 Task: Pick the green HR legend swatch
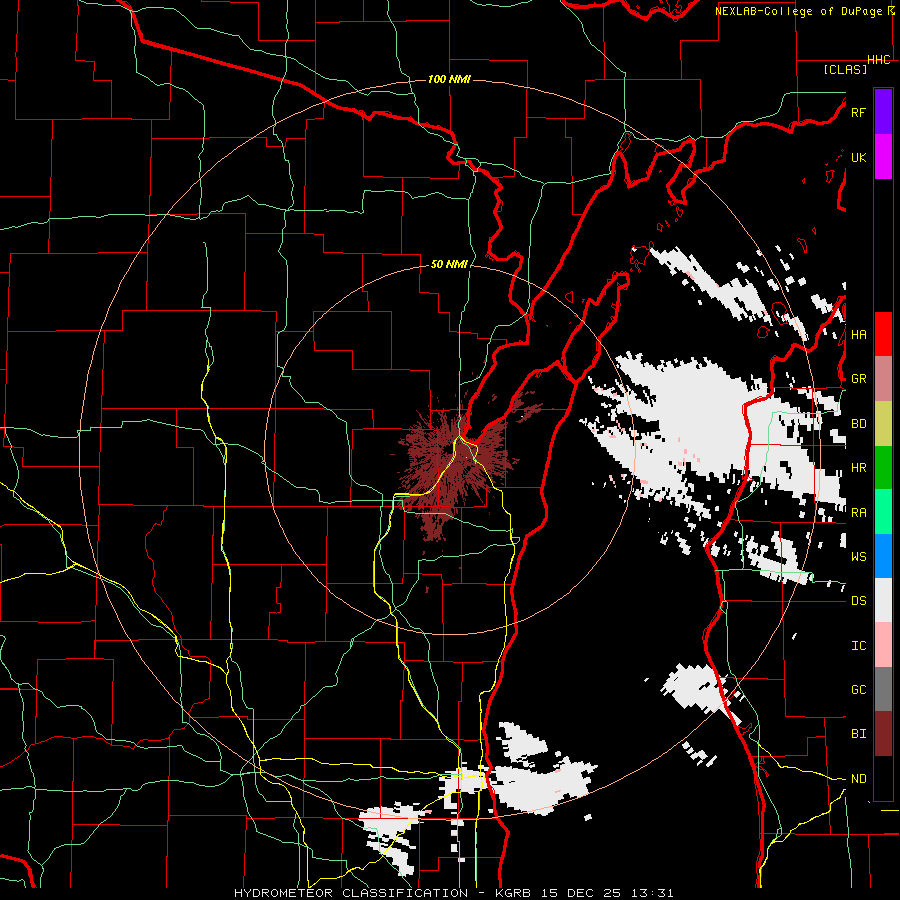click(x=883, y=468)
